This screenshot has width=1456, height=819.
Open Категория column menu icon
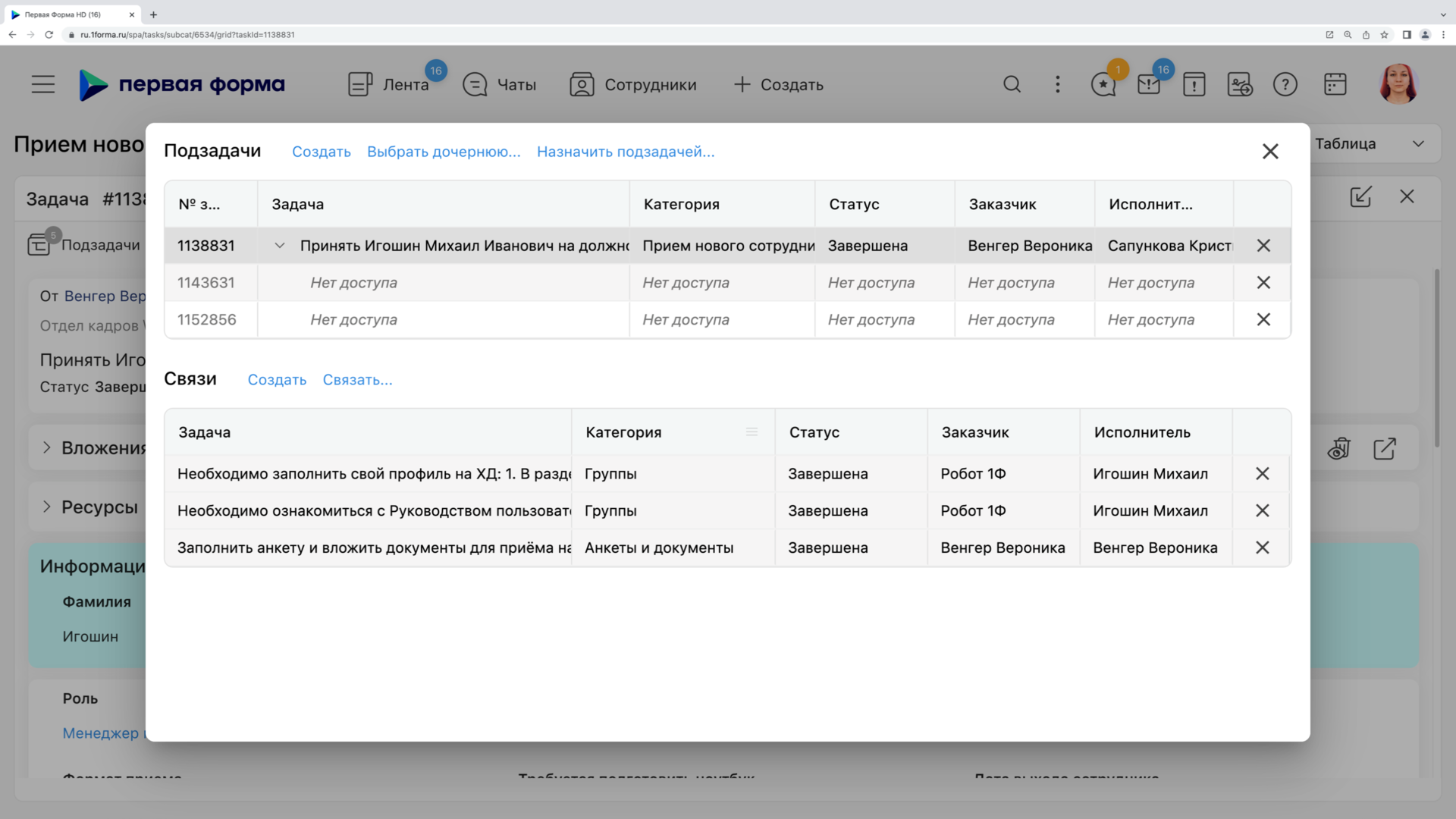point(752,432)
